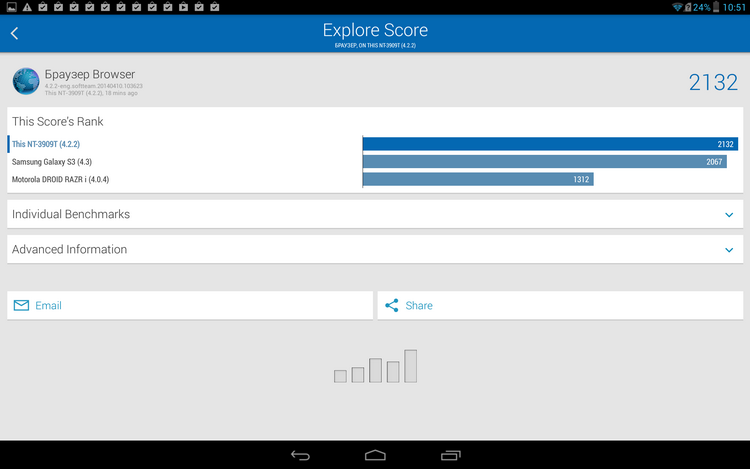Tap the Android back navigation button
This screenshot has width=750, height=469.
300,455
